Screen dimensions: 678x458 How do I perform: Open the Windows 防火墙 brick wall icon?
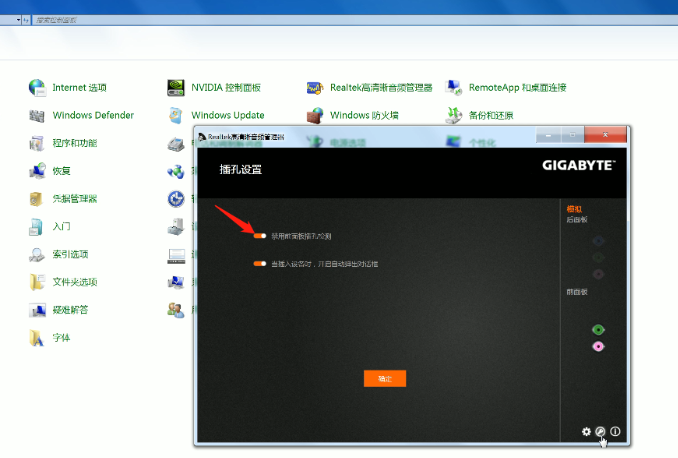[x=315, y=115]
